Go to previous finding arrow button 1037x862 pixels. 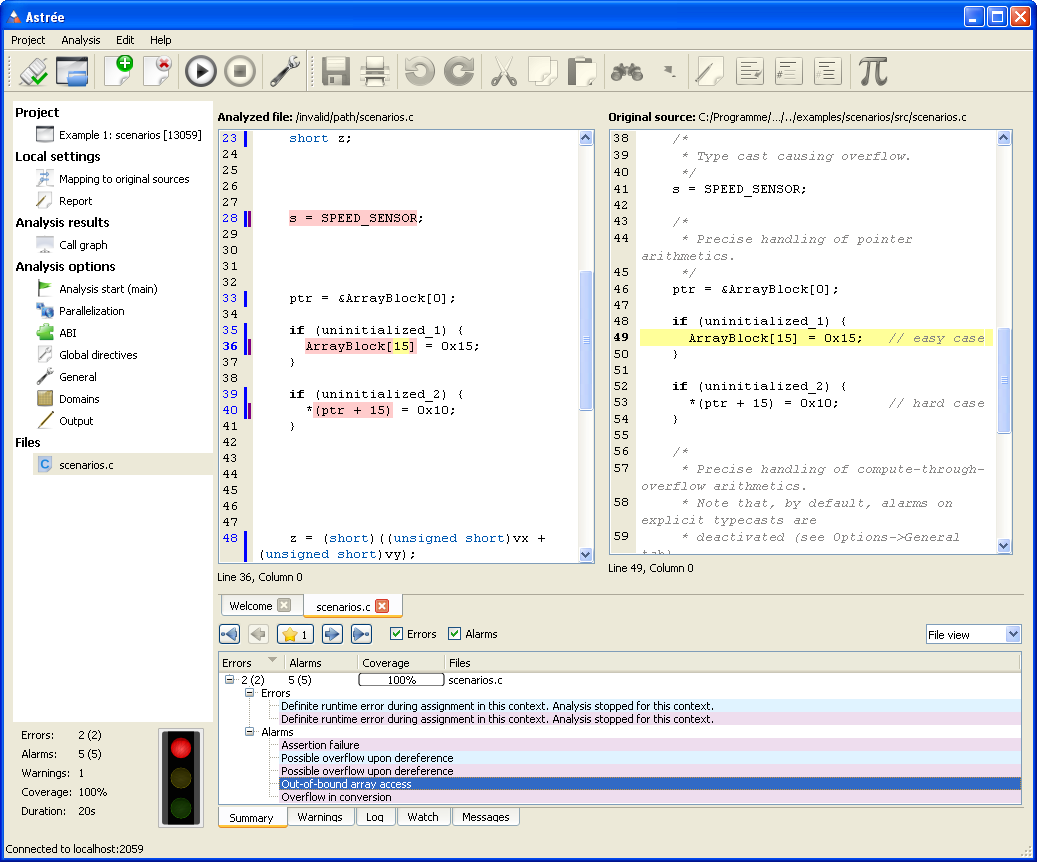click(259, 634)
